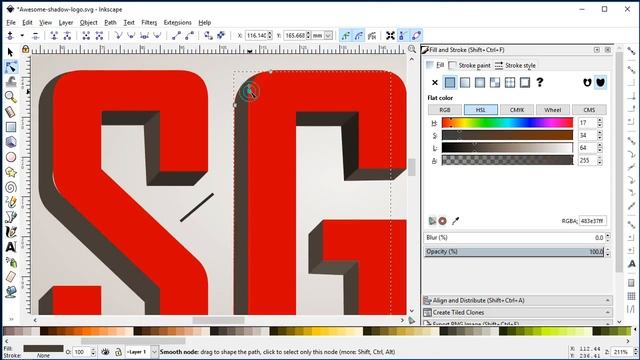Make selected nodes smooth

pos(131,36)
